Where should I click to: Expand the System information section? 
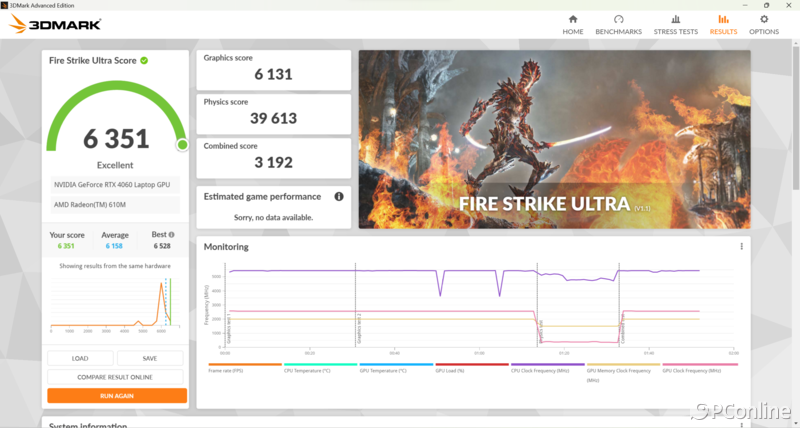[90, 424]
